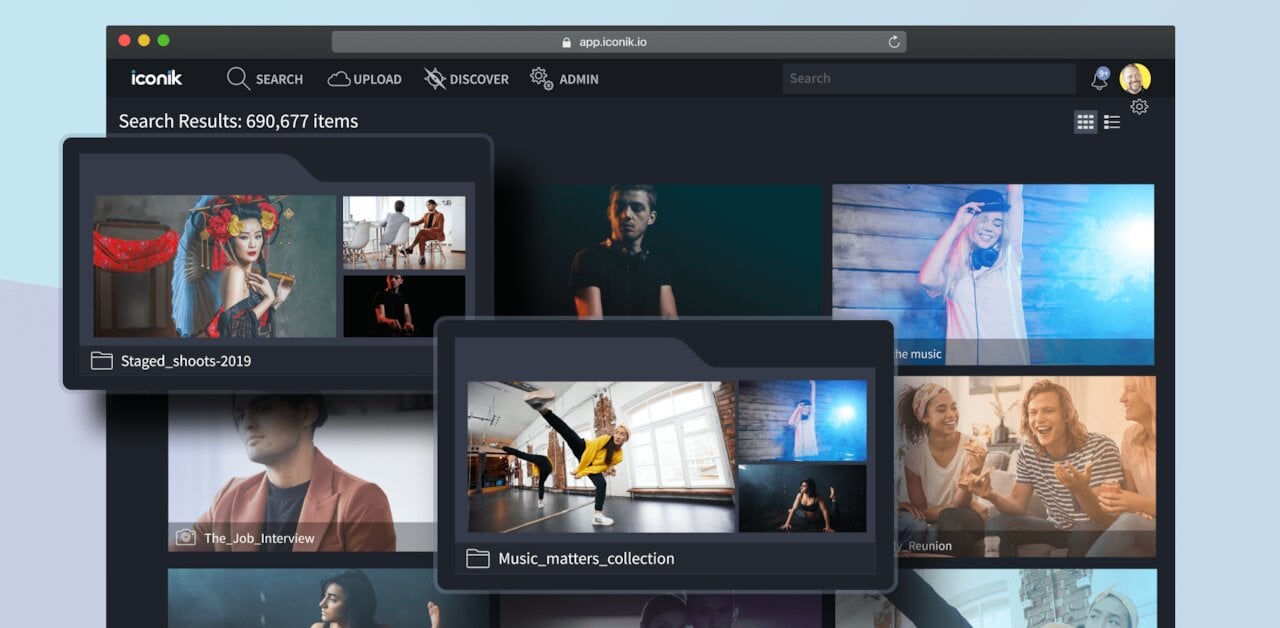Screen dimensions: 1280x628
Task: Open the Admin gear menu
Action: pos(564,79)
